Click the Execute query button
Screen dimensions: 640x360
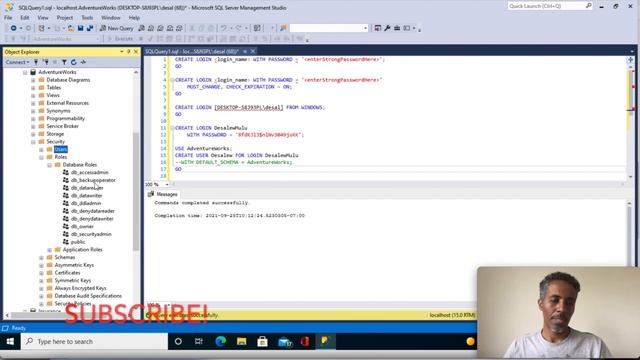(120, 39)
